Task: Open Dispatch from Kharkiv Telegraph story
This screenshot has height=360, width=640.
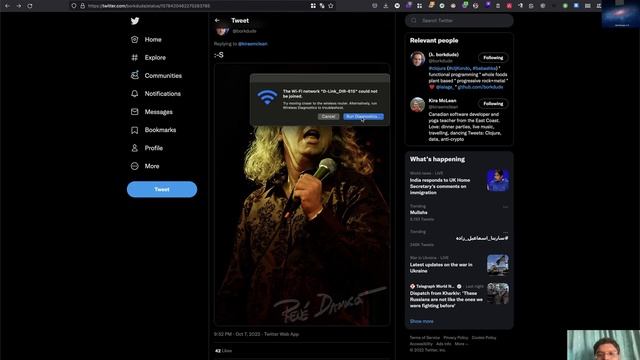Action: coord(446,299)
